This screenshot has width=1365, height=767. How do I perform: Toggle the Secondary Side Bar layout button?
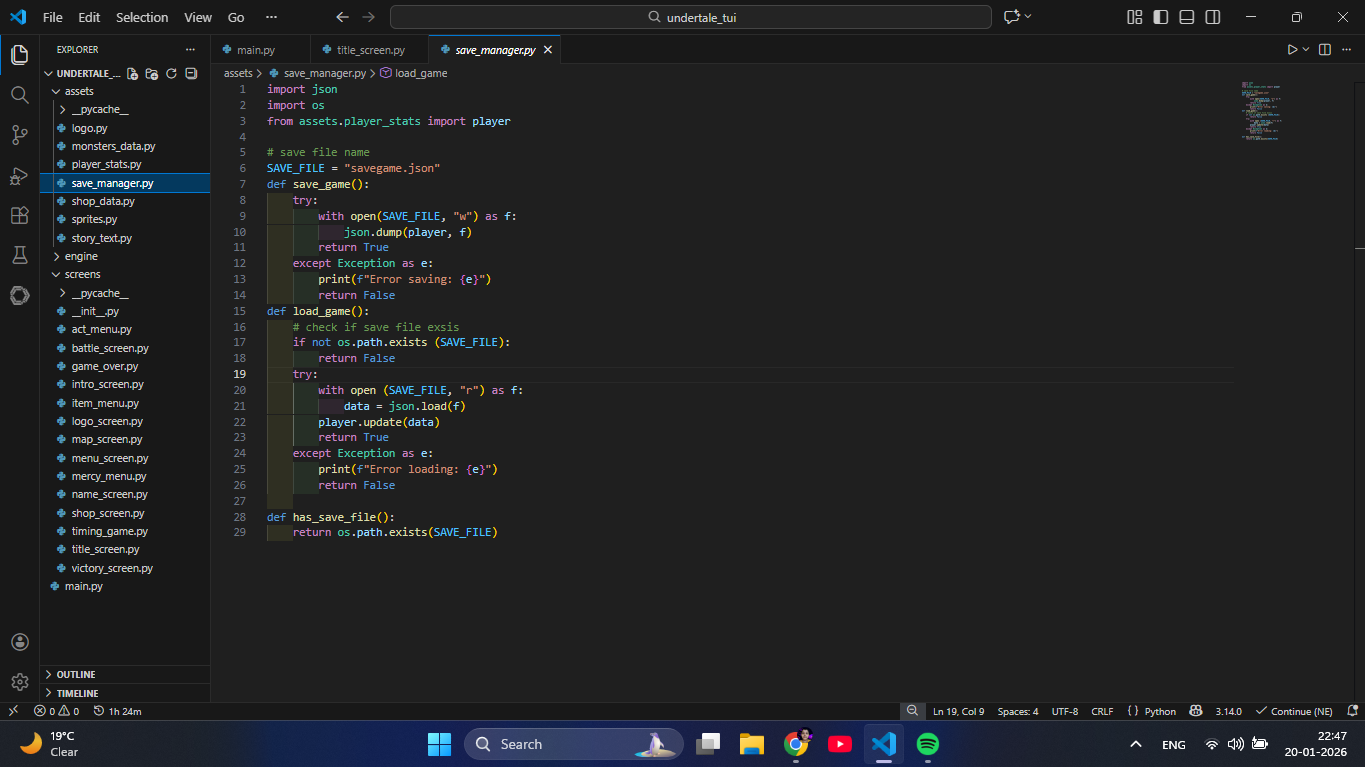1212,17
